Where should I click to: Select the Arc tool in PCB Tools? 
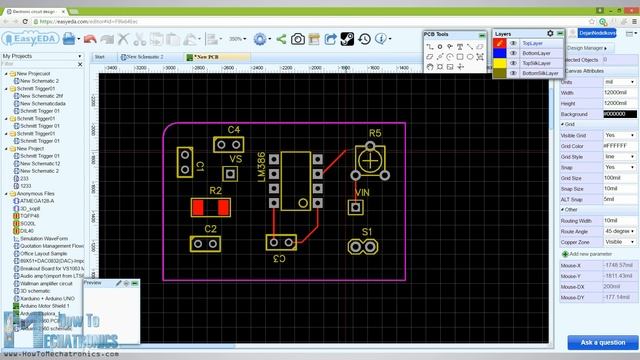pyautogui.click(x=450, y=57)
